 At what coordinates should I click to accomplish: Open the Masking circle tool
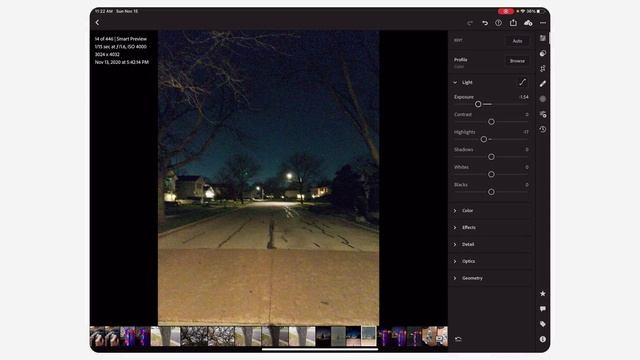(542, 99)
